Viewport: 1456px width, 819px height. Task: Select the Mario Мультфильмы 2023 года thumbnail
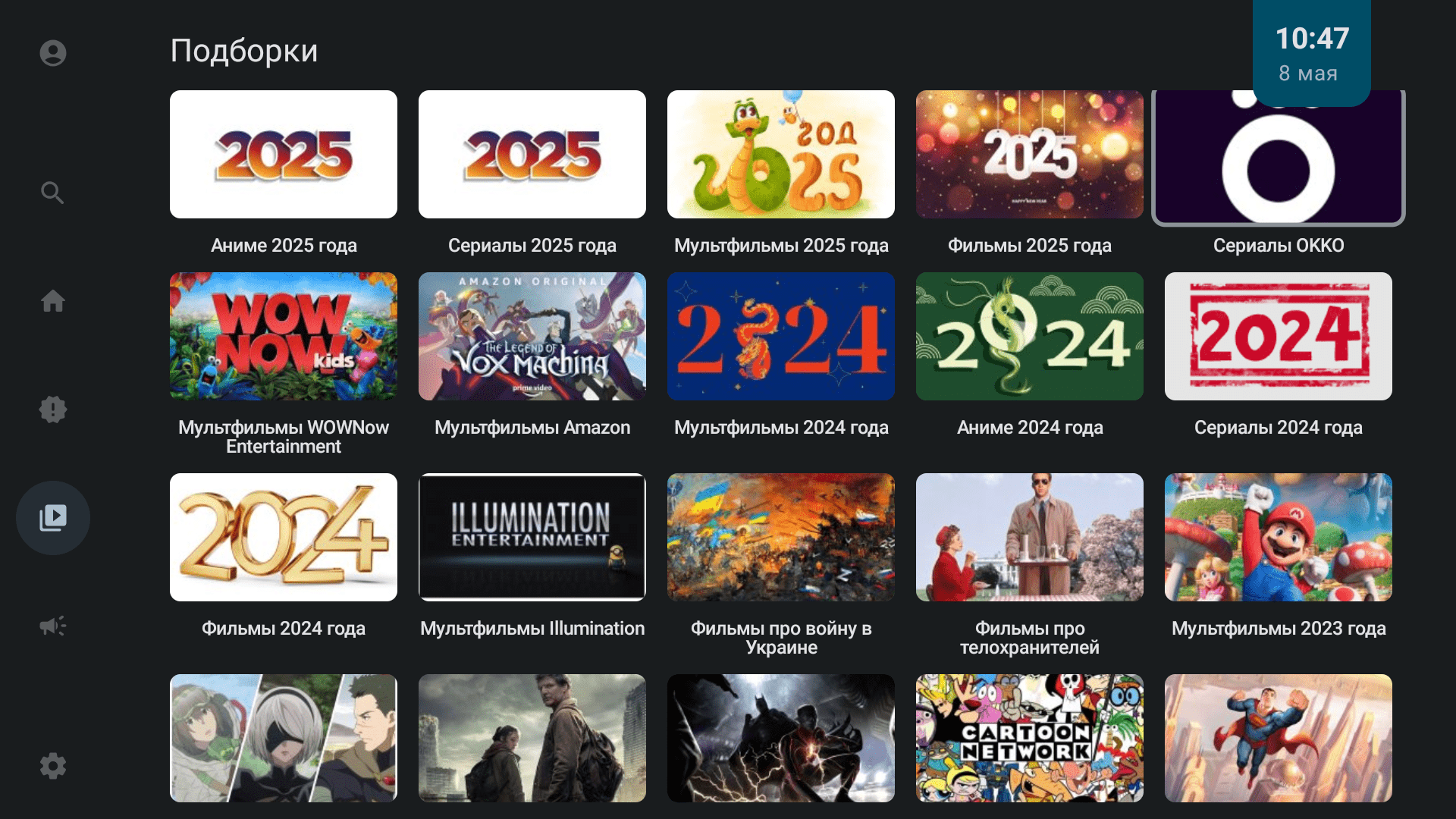click(x=1279, y=538)
